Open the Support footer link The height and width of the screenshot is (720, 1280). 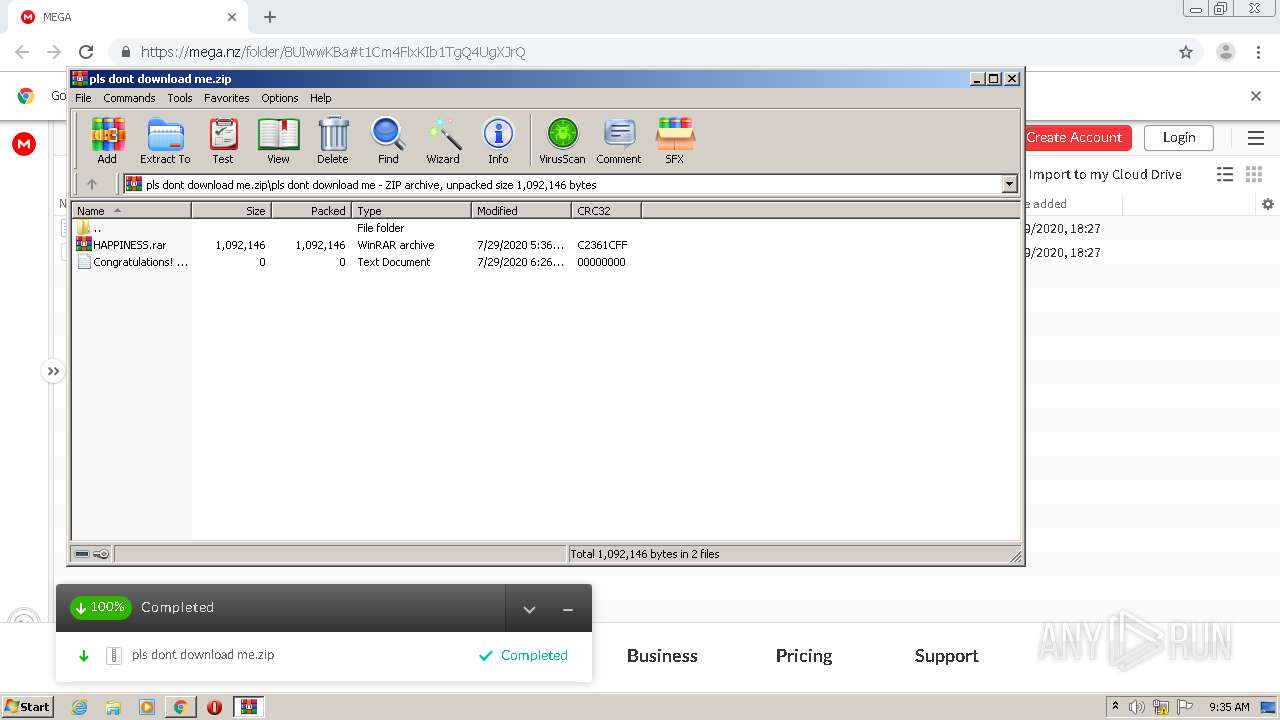[946, 656]
